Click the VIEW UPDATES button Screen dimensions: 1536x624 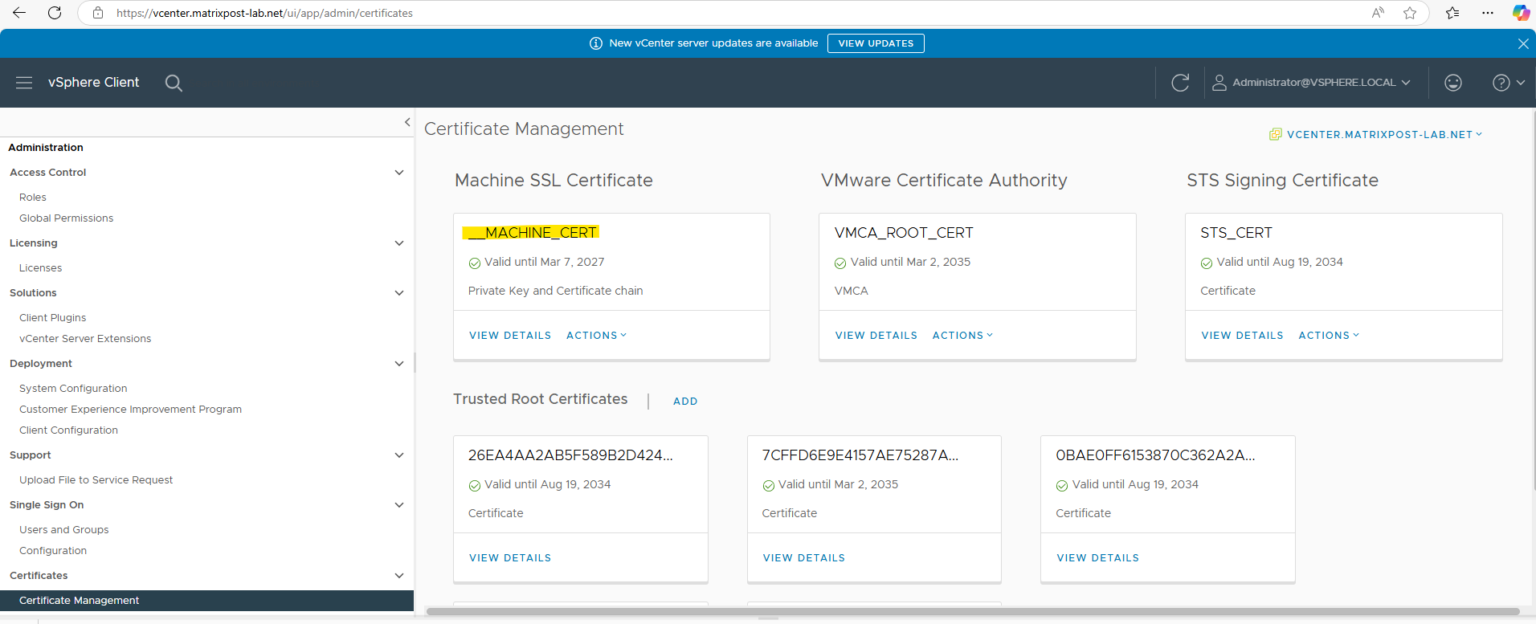point(876,43)
